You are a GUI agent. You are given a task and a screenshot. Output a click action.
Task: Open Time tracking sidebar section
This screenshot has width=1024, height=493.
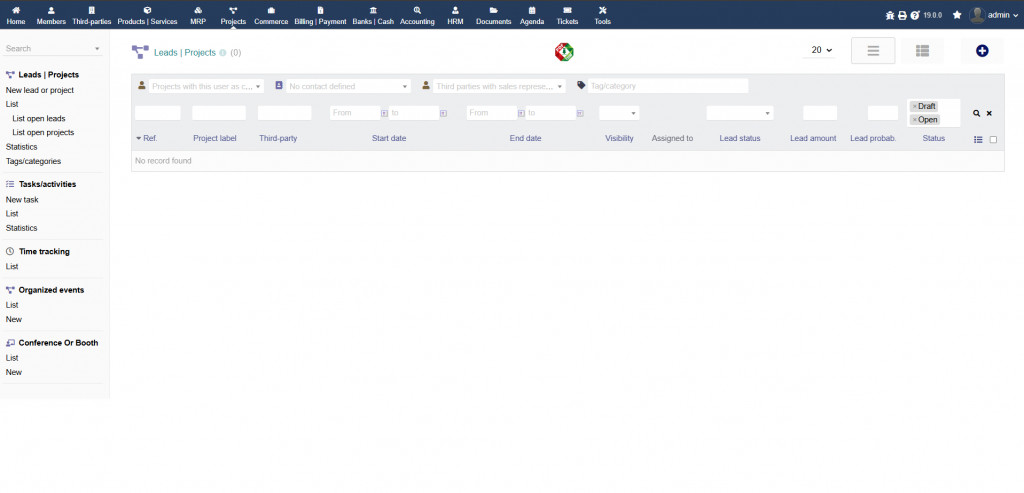[x=44, y=251]
